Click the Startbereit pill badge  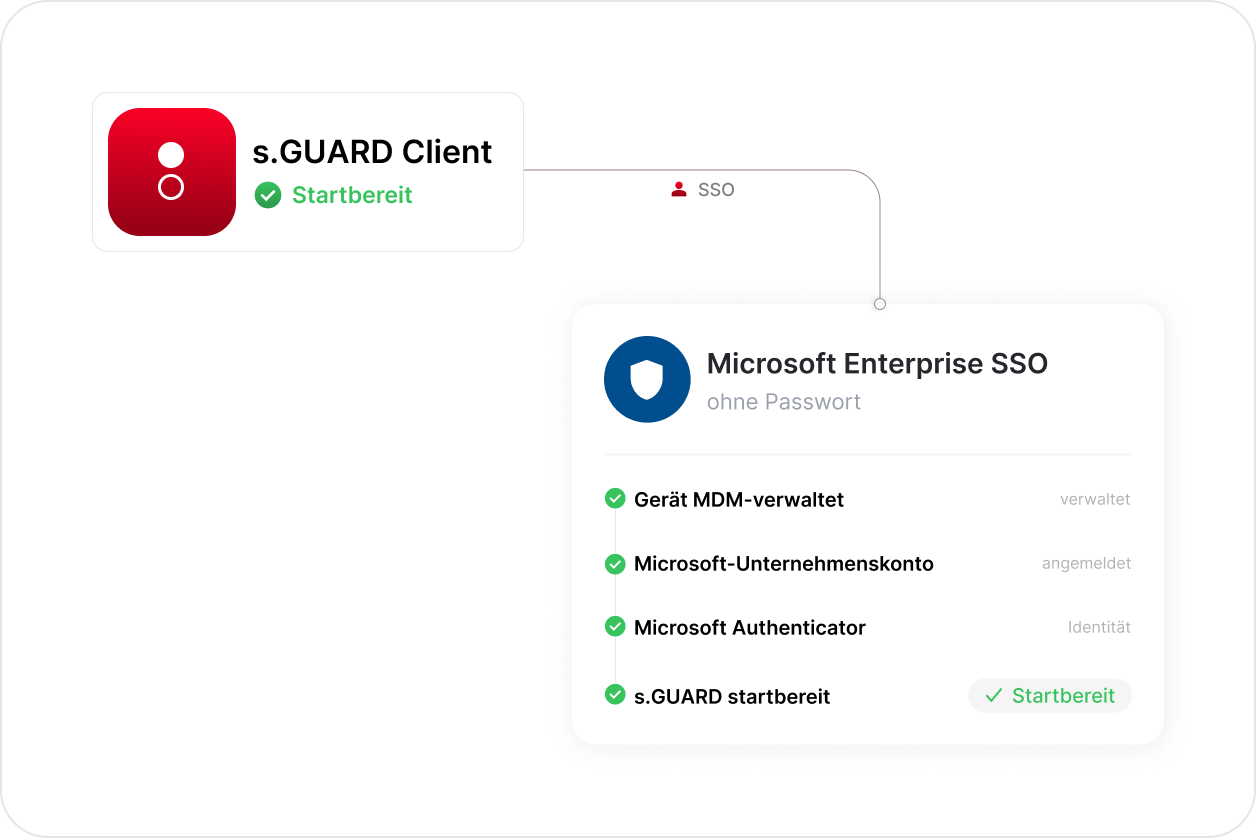pos(1050,695)
